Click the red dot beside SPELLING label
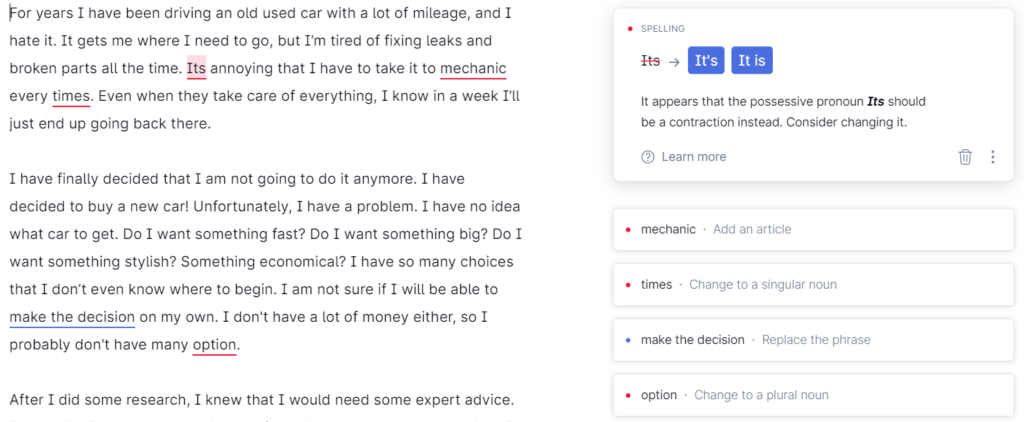1024x422 pixels. click(630, 29)
